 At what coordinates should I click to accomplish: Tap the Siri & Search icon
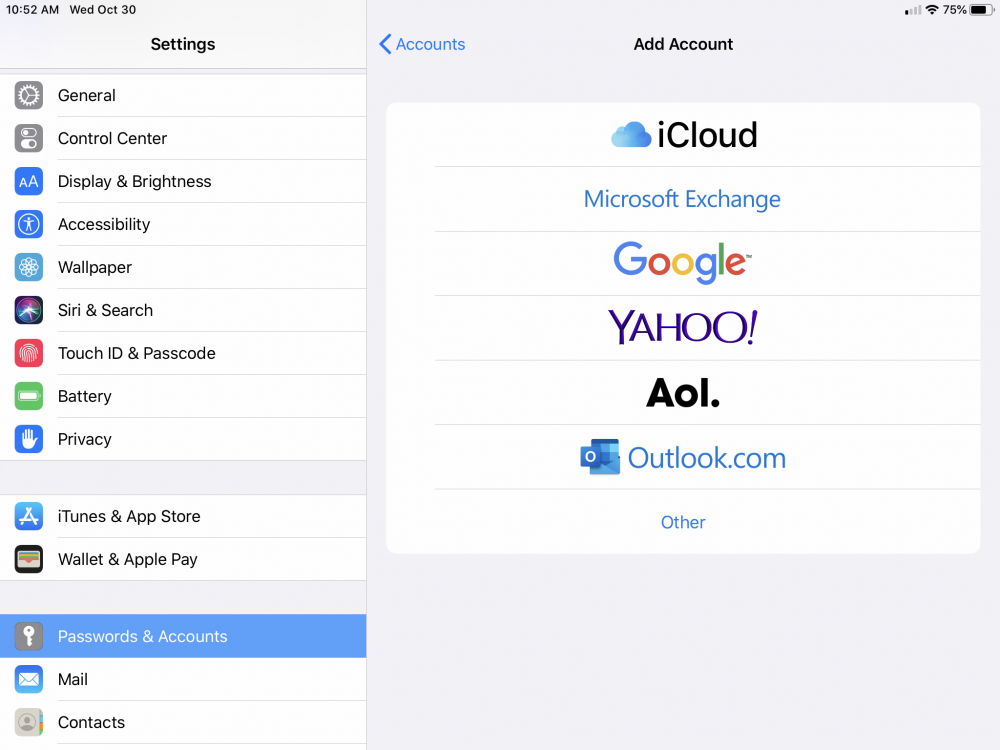point(29,311)
